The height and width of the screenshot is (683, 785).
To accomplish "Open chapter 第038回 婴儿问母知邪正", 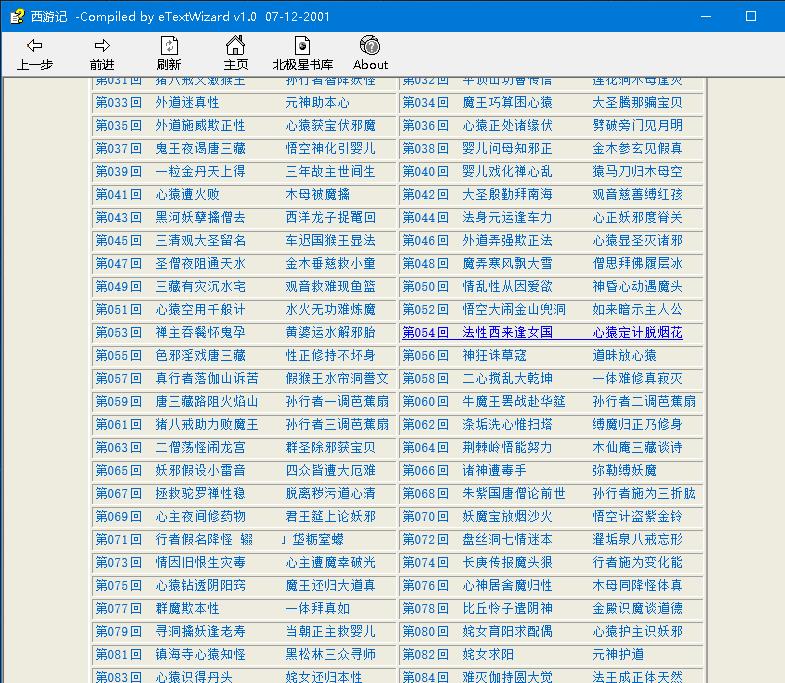I will pos(542,149).
